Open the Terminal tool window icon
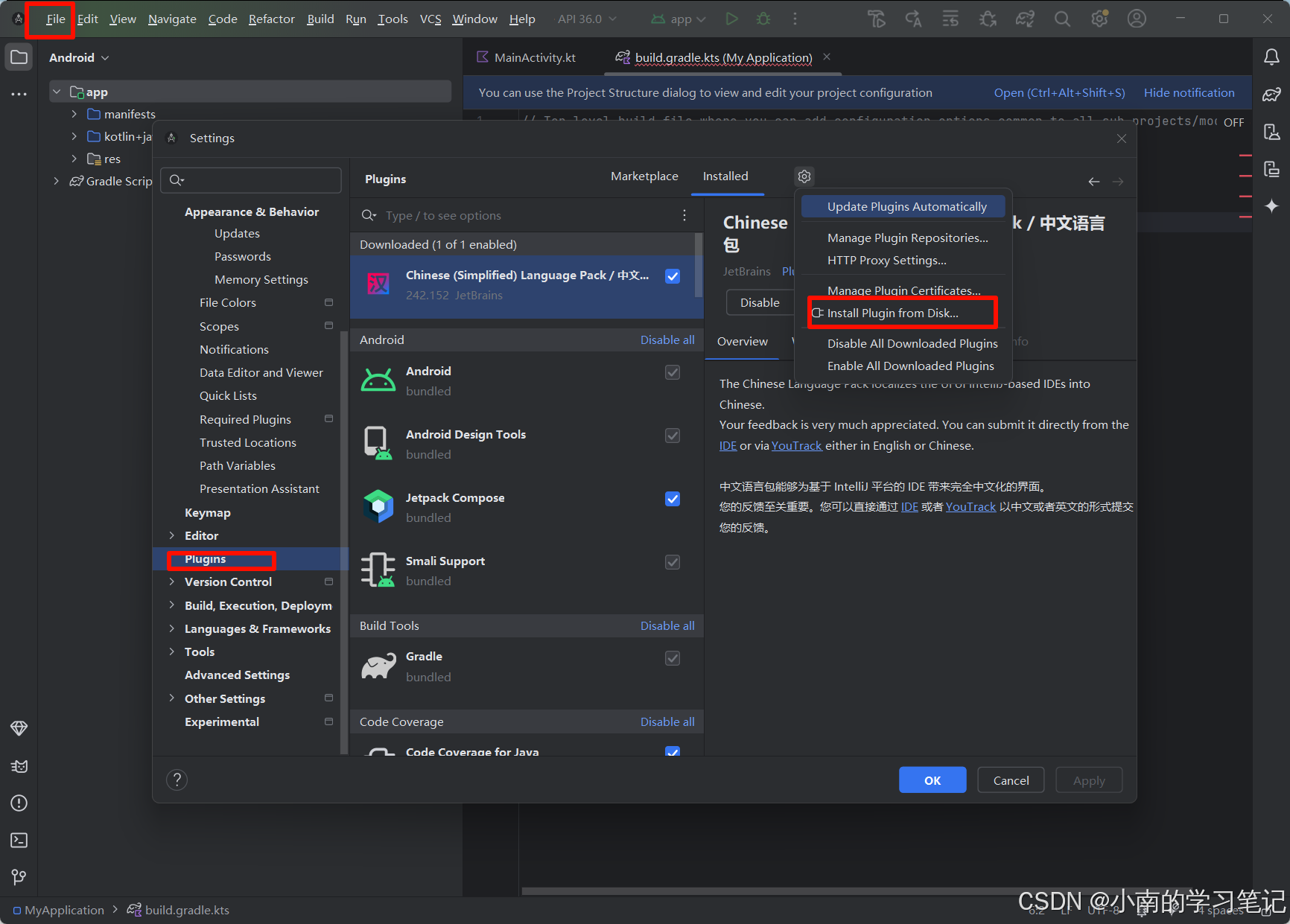 [19, 841]
